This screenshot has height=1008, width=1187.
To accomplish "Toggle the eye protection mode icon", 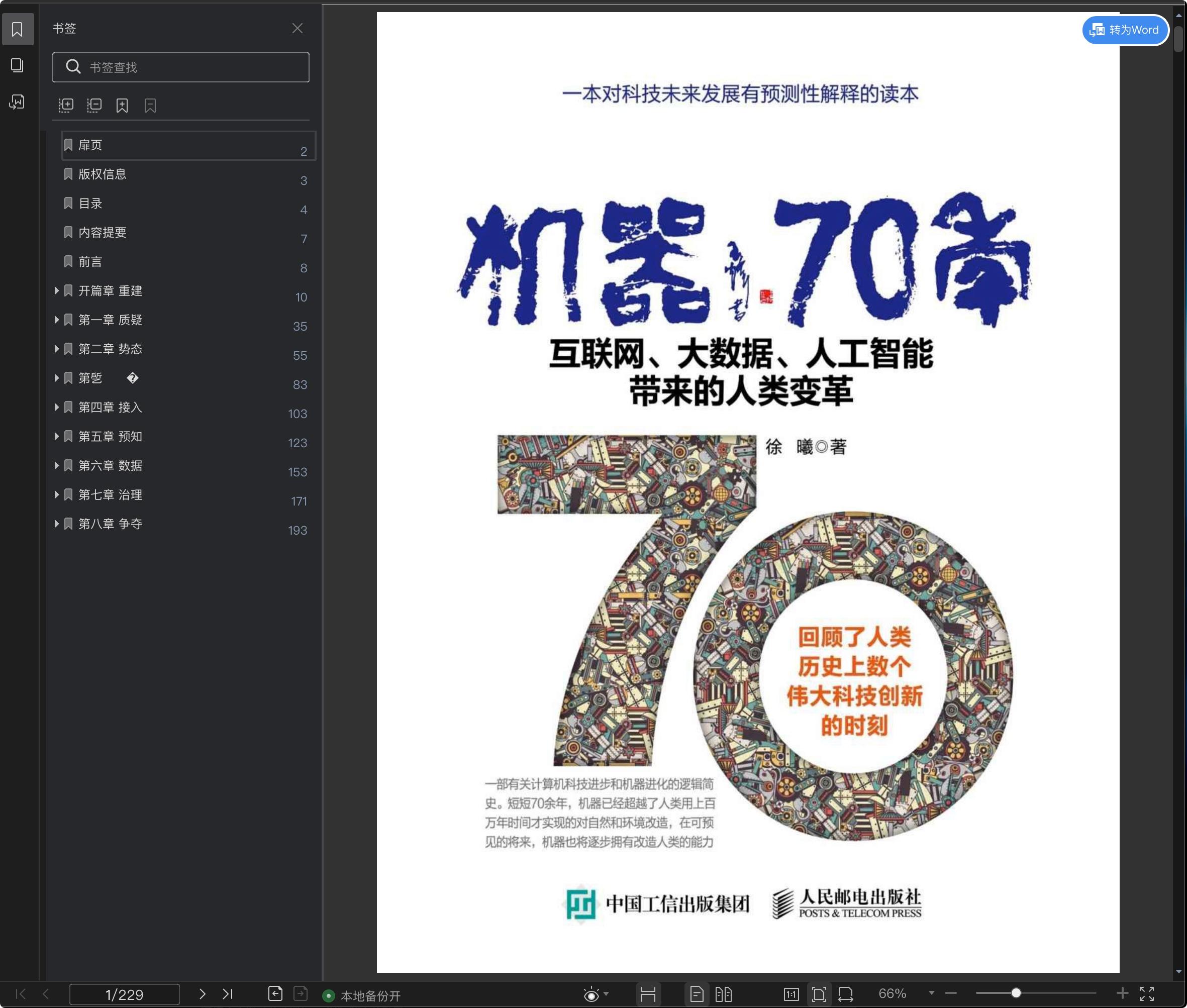I will [591, 995].
